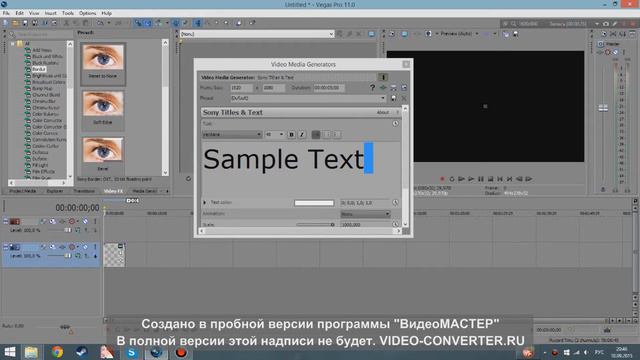Click the first track Level slider
The height and width of the screenshot is (360, 640).
(x=60, y=231)
